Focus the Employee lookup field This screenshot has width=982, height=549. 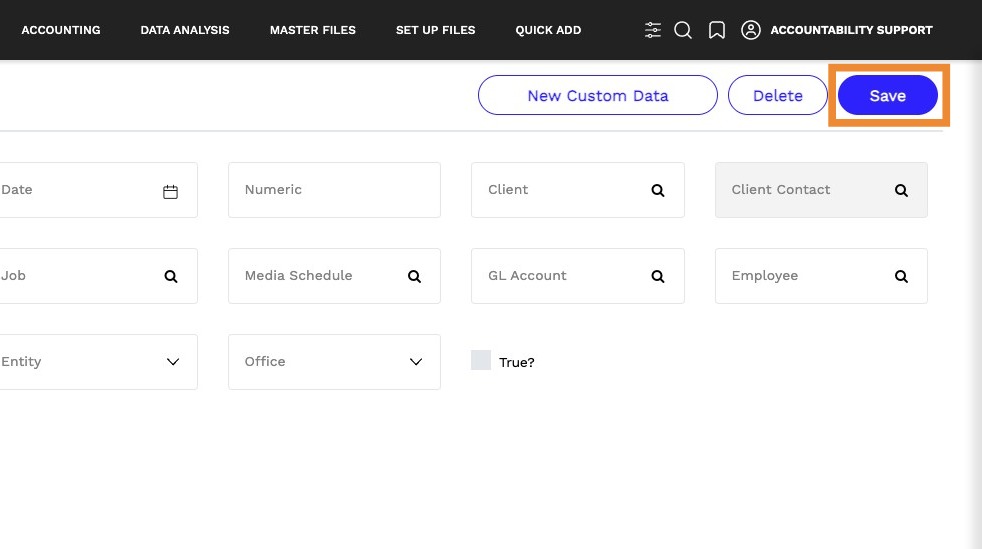[821, 276]
